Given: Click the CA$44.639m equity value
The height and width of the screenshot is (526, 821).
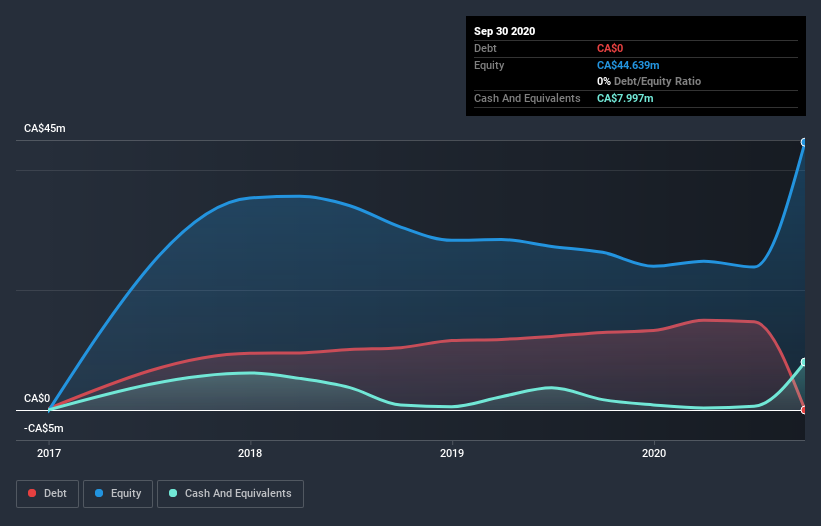Looking at the screenshot, I should [x=628, y=65].
